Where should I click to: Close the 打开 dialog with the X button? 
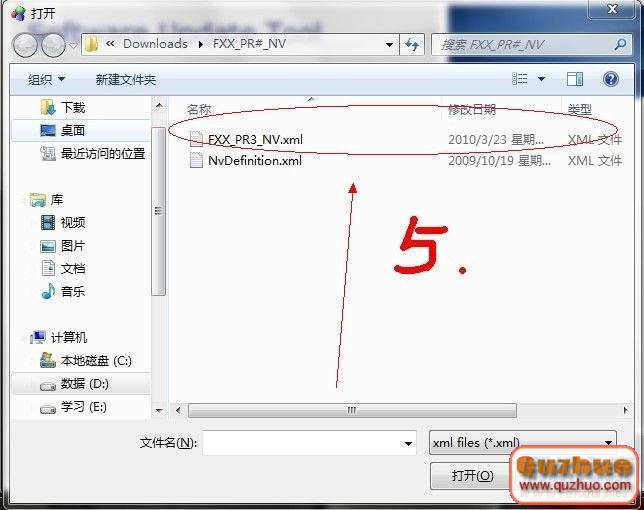(x=612, y=9)
